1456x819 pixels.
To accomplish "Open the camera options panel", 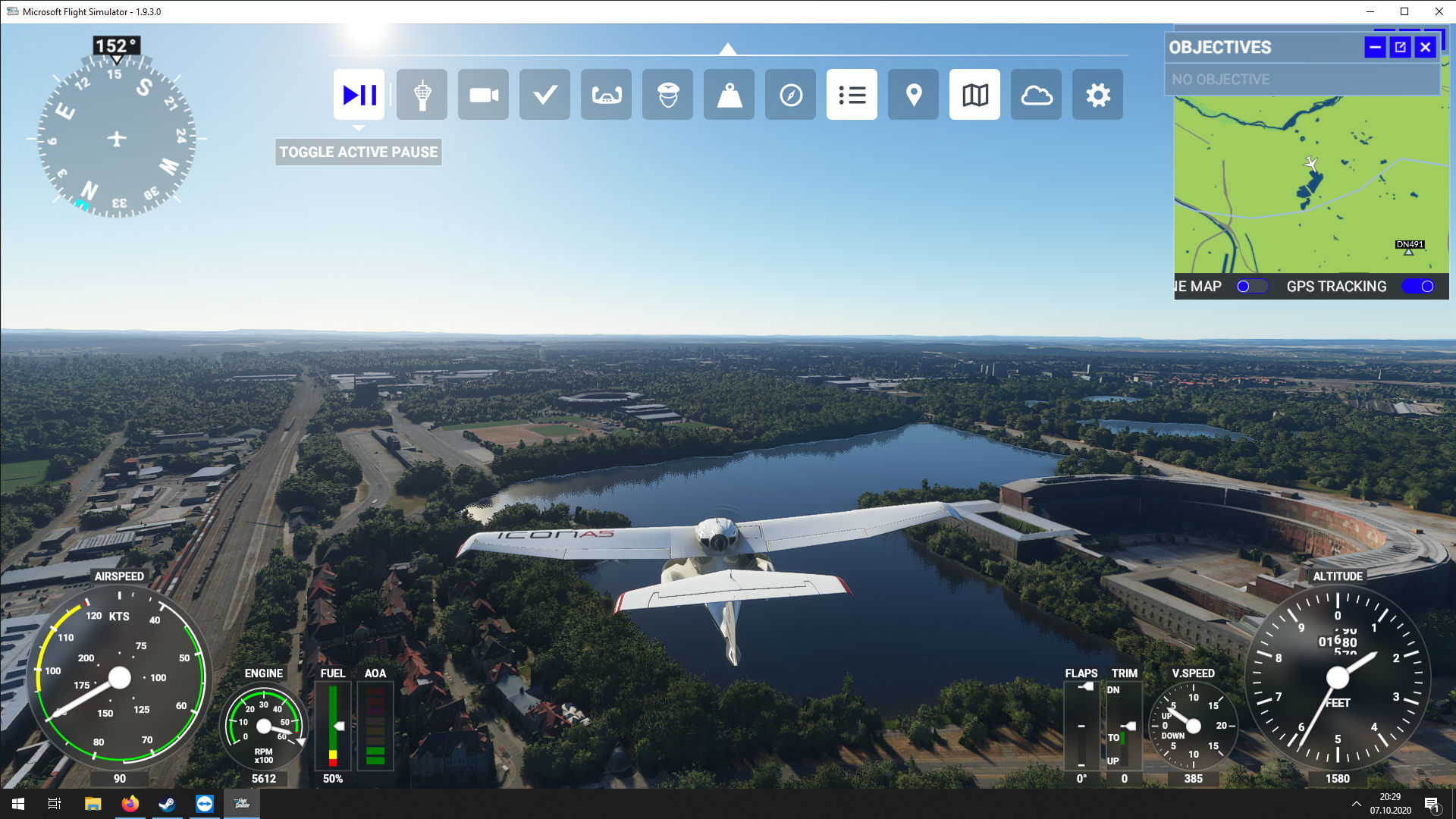I will [x=483, y=95].
